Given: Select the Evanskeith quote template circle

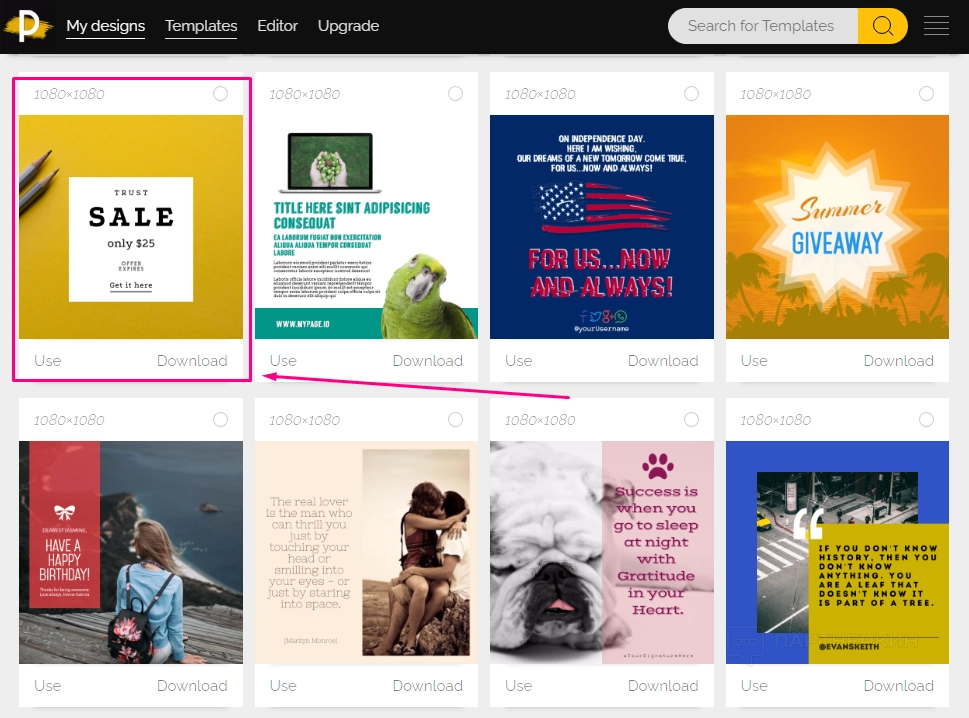Looking at the screenshot, I should coord(926,420).
